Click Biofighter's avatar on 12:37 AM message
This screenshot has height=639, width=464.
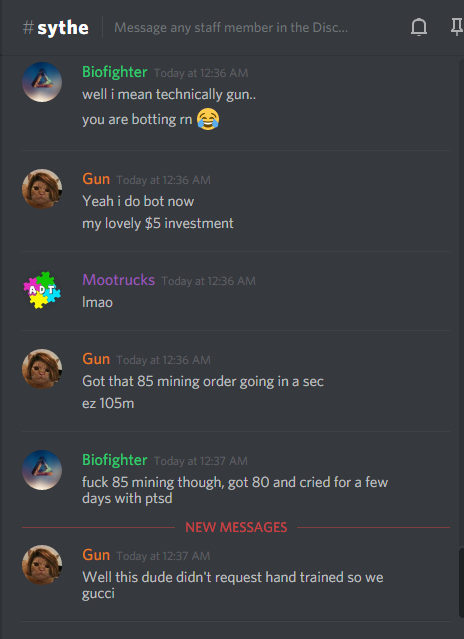[x=42, y=470]
